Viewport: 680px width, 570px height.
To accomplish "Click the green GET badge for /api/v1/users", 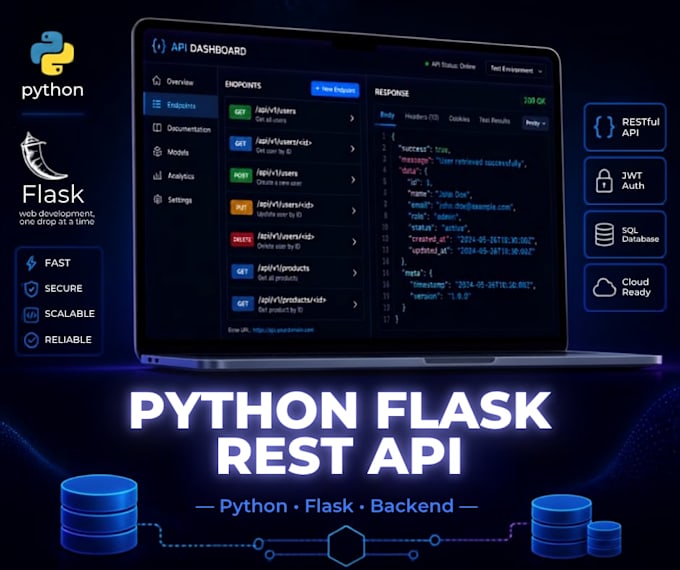I will tap(240, 112).
